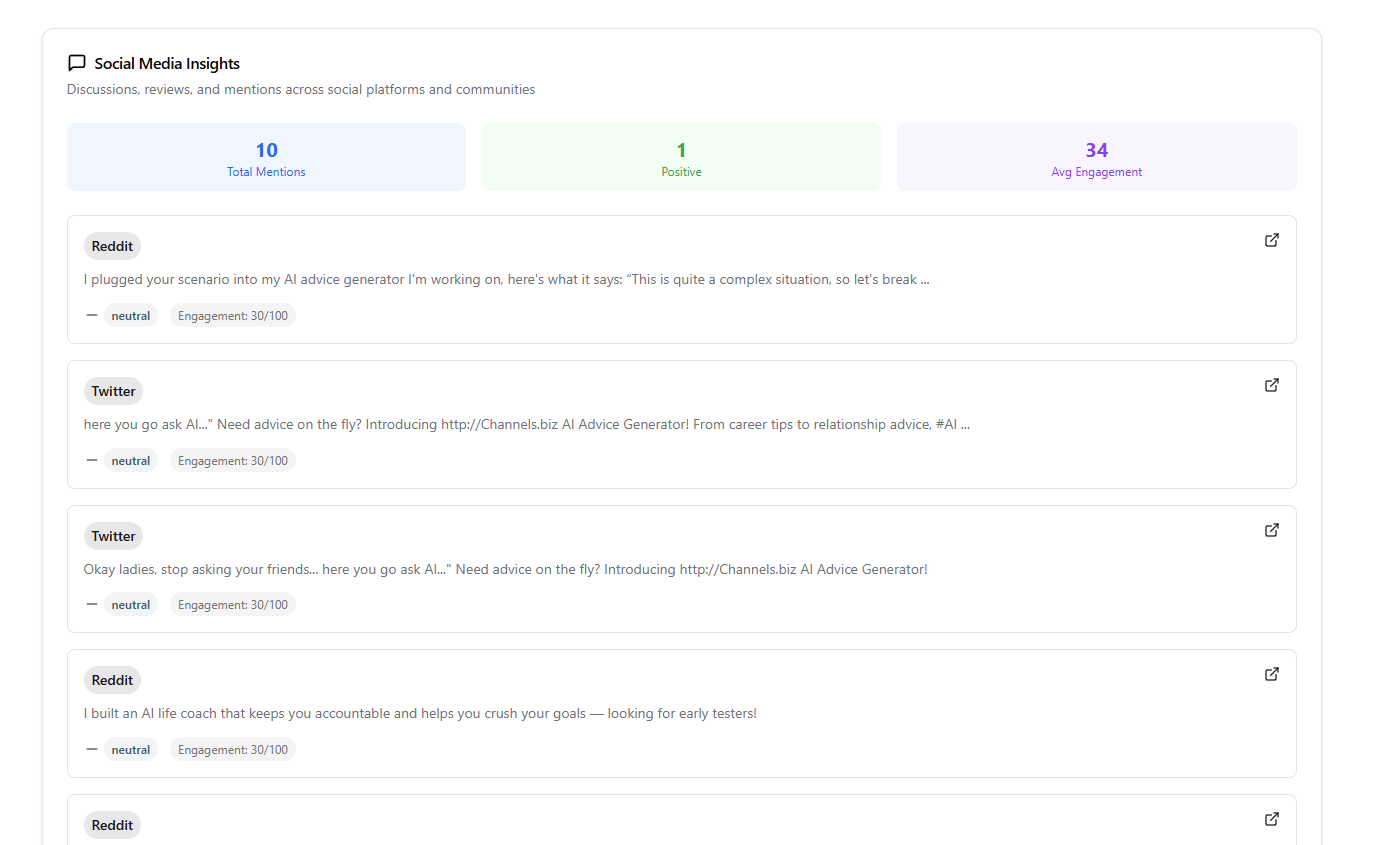Open external link for the AI life coach Reddit post
The height and width of the screenshot is (845, 1392).
1272,674
